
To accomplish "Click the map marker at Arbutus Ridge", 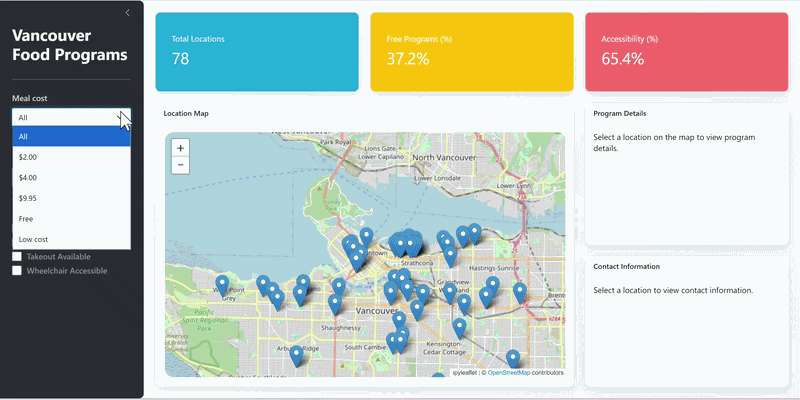I will [296, 355].
